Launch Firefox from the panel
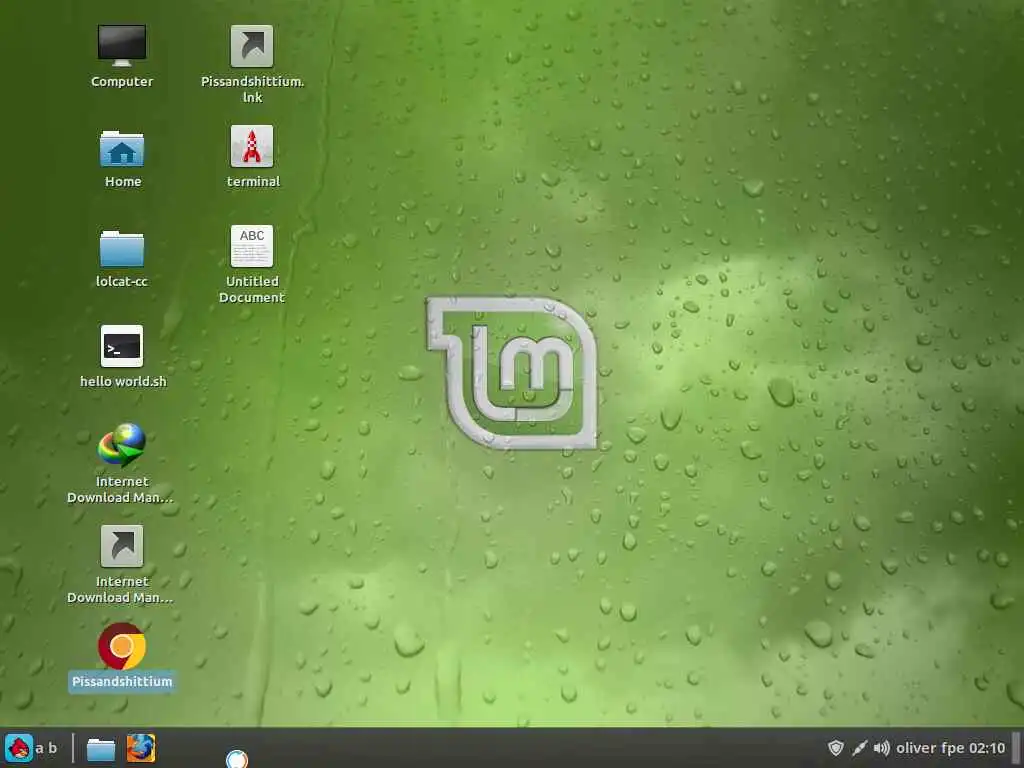The height and width of the screenshot is (768, 1024). [140, 748]
